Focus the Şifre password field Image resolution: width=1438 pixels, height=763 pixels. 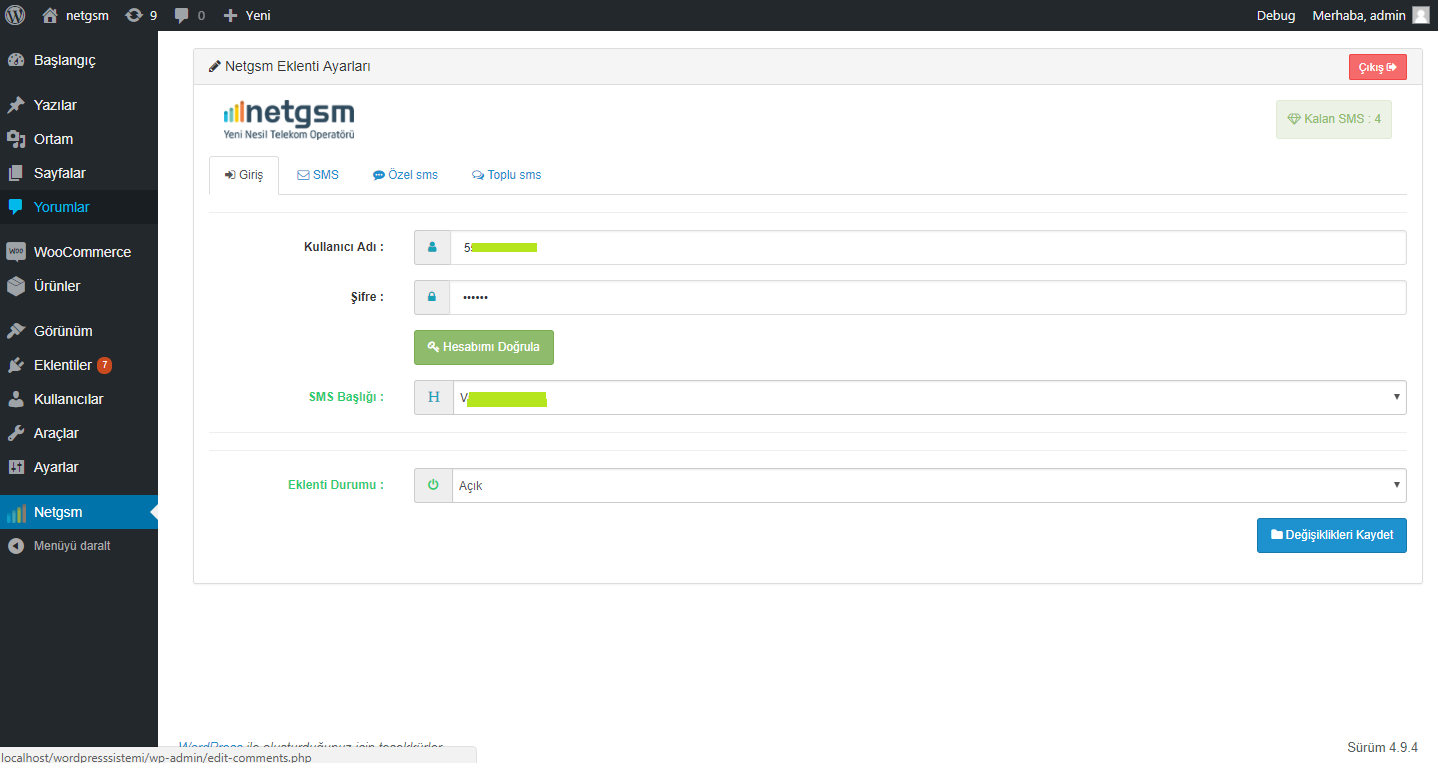[928, 297]
